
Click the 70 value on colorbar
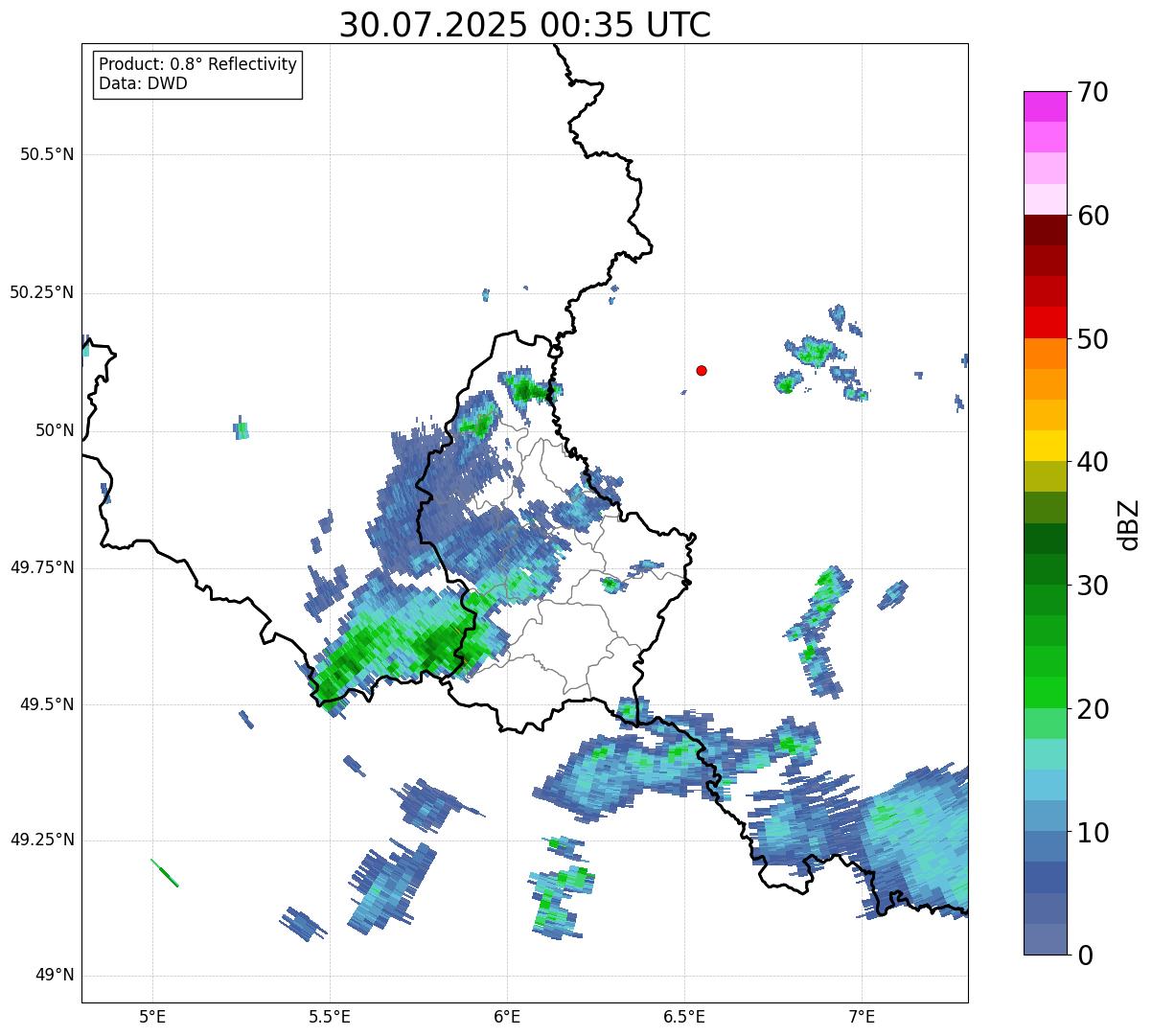pos(1093,92)
